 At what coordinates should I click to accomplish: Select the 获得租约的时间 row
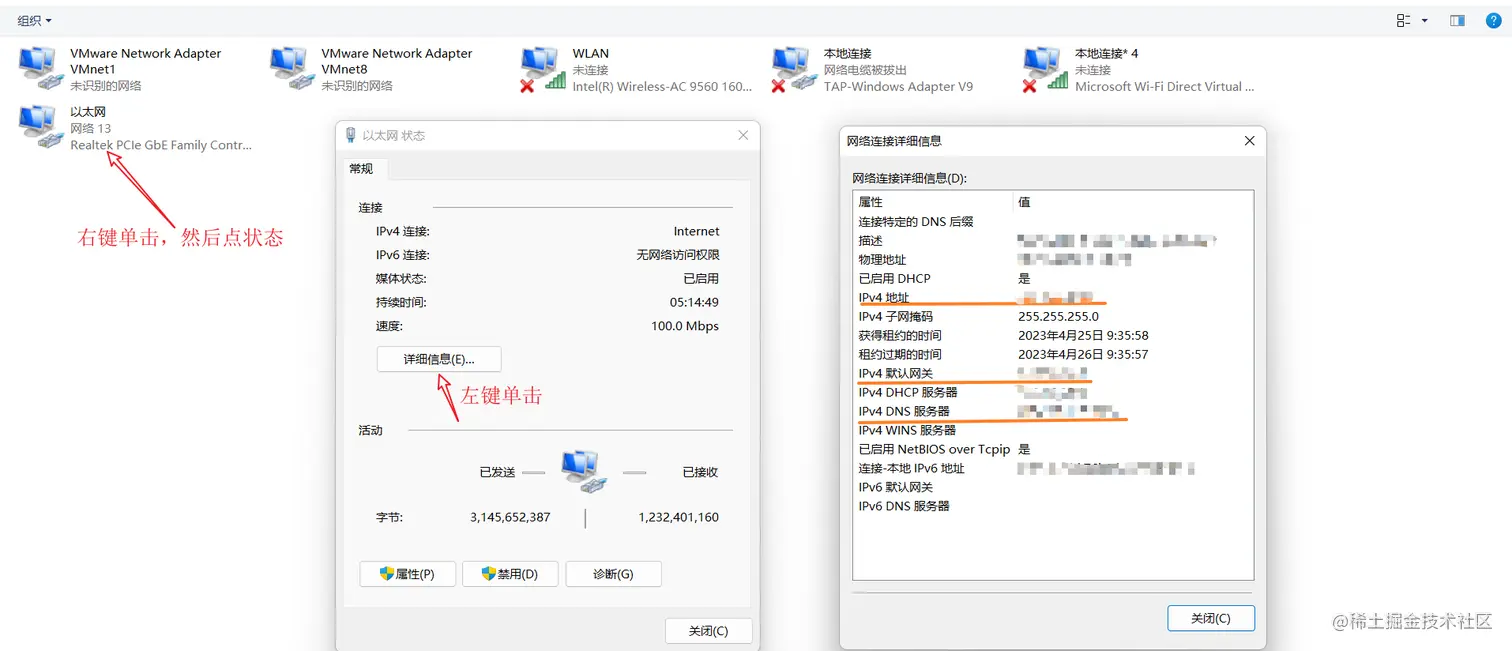(x=1053, y=335)
